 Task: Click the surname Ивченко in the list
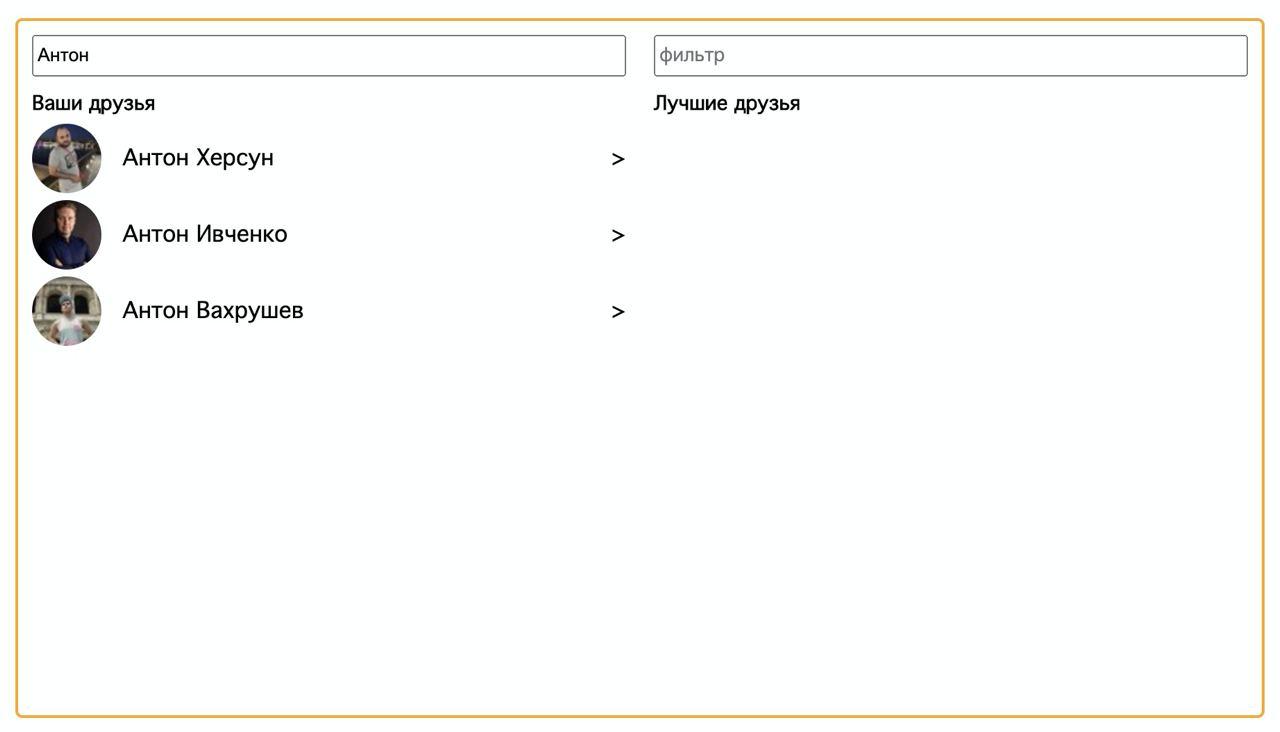(x=242, y=234)
